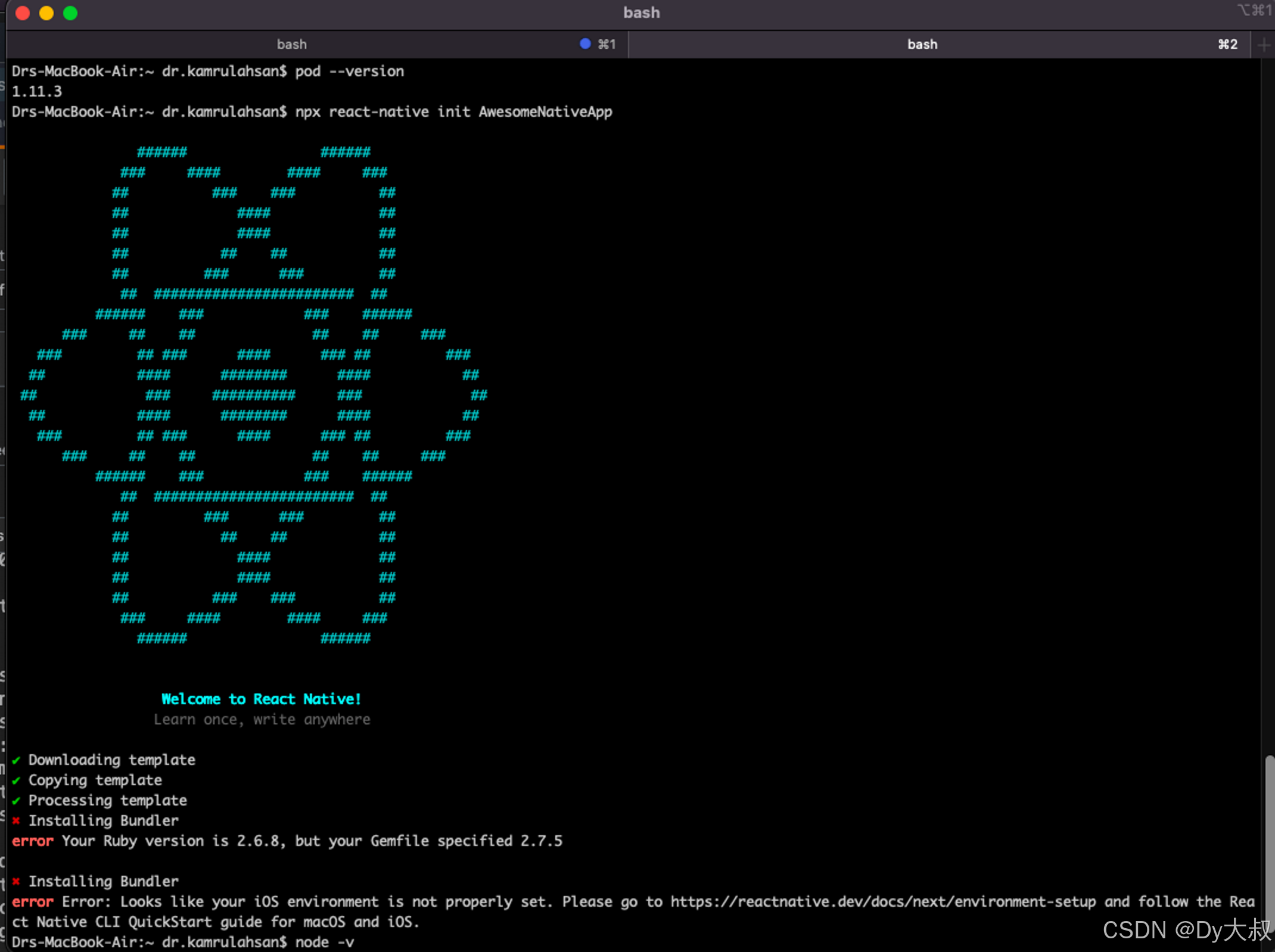This screenshot has width=1275, height=952.
Task: Open a new tab with plus button
Action: coord(1263,45)
